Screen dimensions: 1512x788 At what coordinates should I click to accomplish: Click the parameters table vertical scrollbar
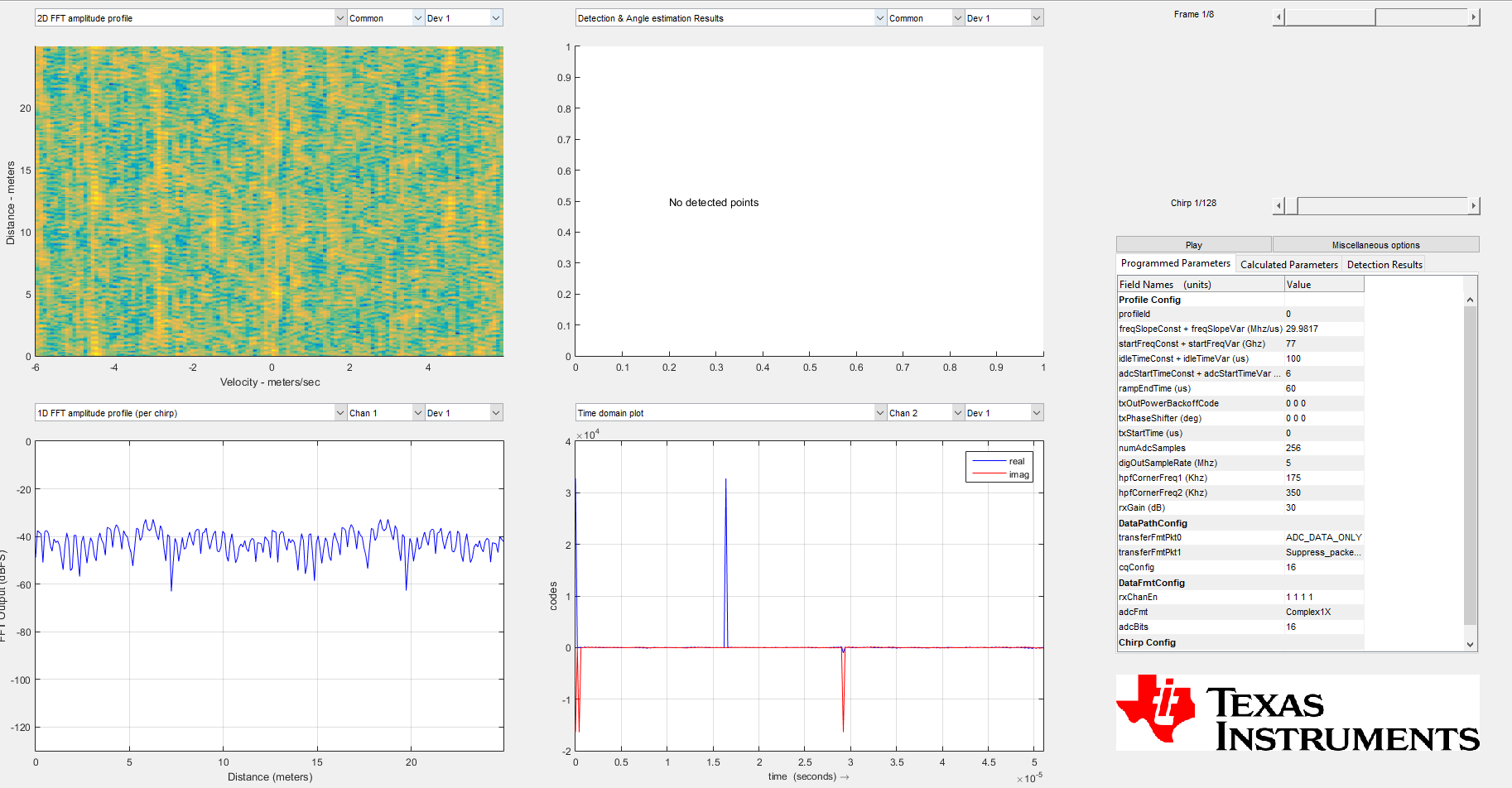point(1470,465)
